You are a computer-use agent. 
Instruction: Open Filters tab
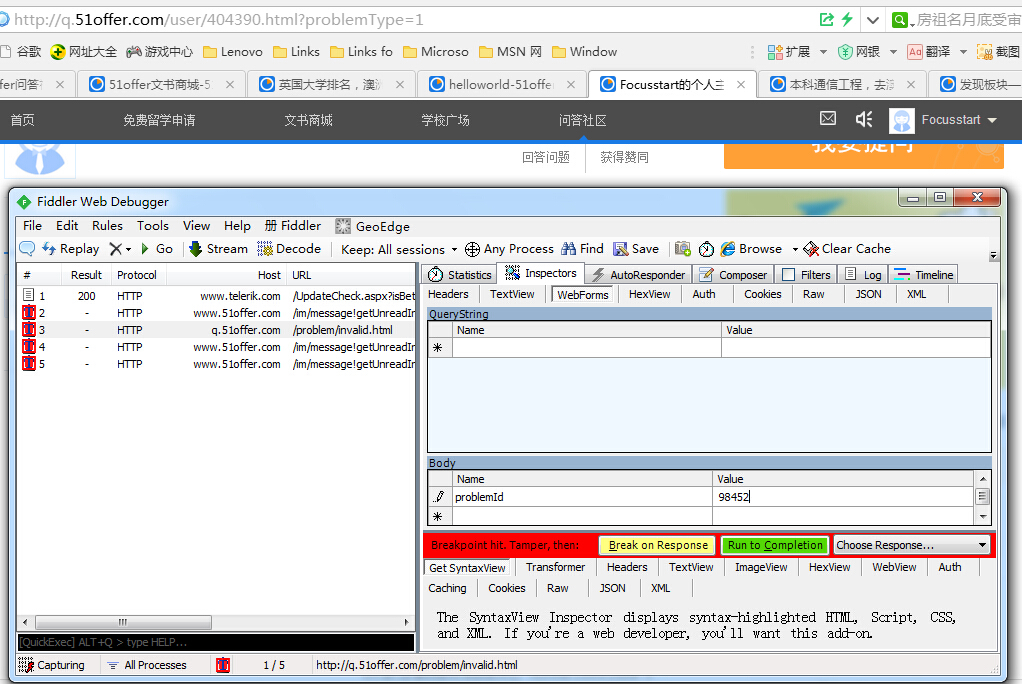pyautogui.click(x=806, y=275)
